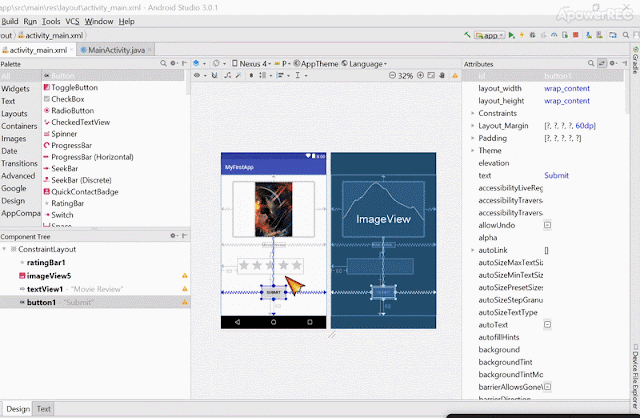Click the red Stop icon
This screenshot has width=640, height=418.
tap(576, 35)
